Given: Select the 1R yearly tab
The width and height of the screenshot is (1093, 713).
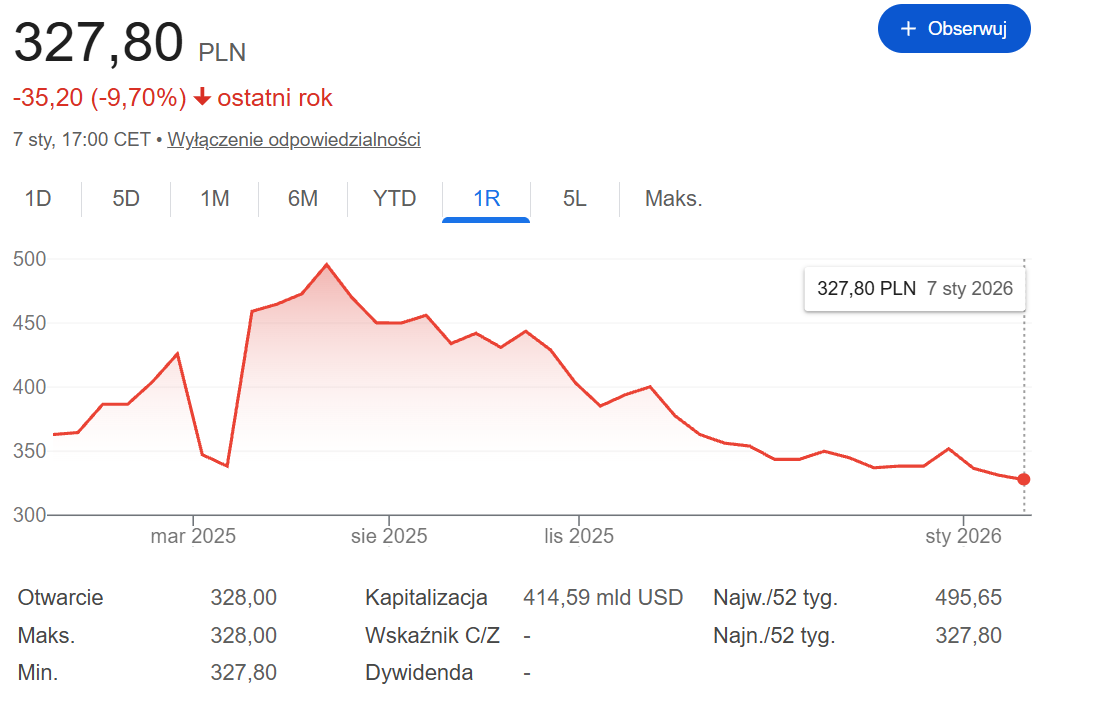Looking at the screenshot, I should (x=486, y=198).
